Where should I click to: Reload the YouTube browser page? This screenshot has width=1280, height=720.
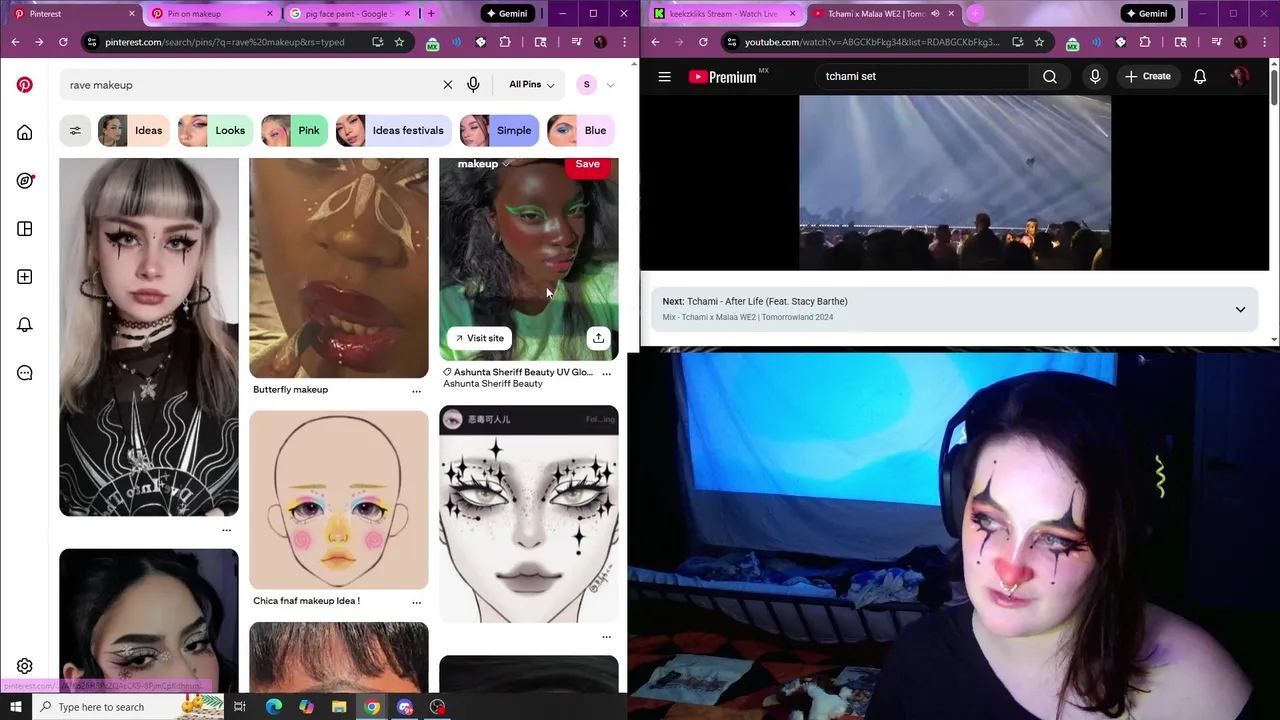[703, 42]
